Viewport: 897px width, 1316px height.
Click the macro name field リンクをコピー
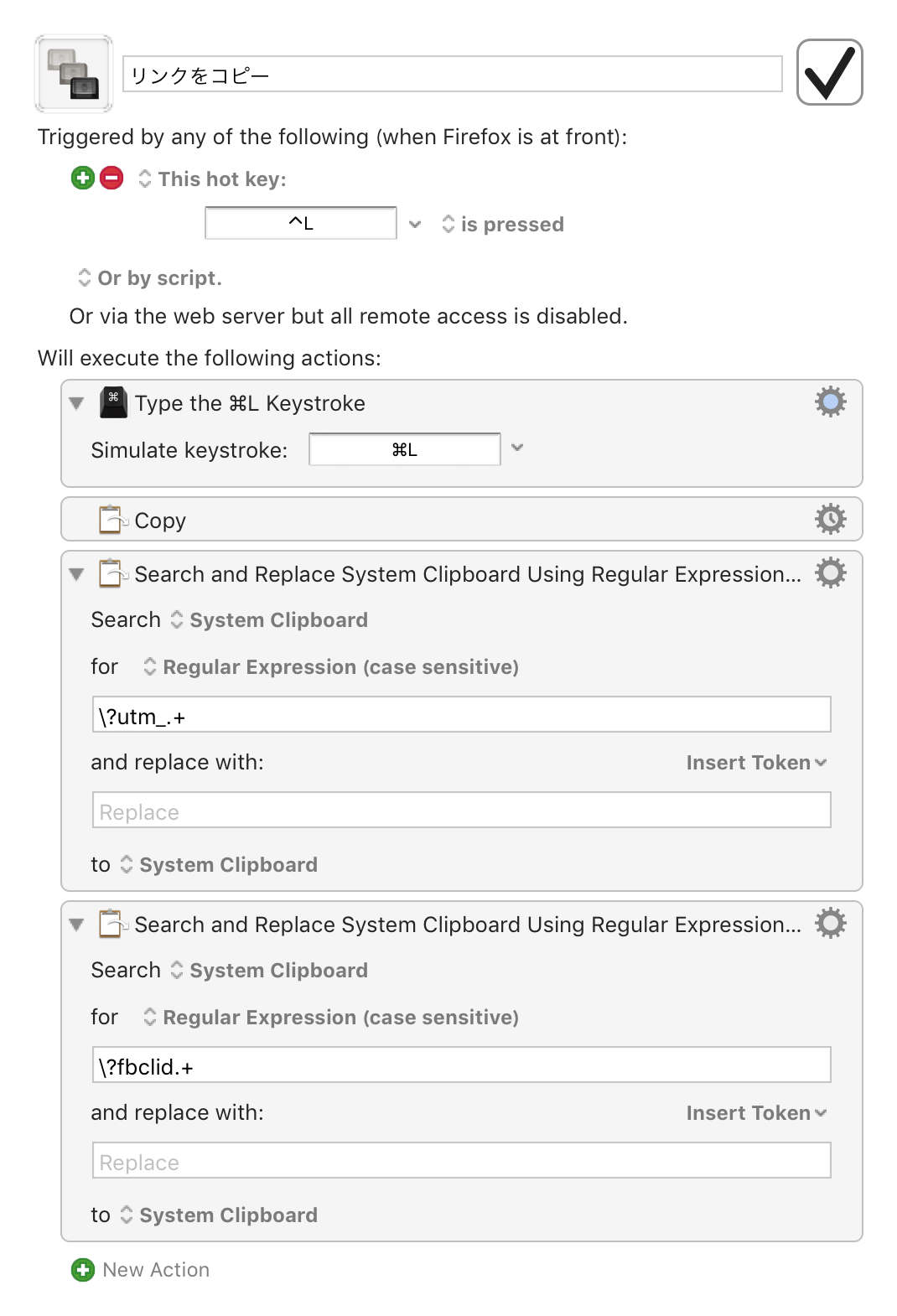click(x=453, y=75)
